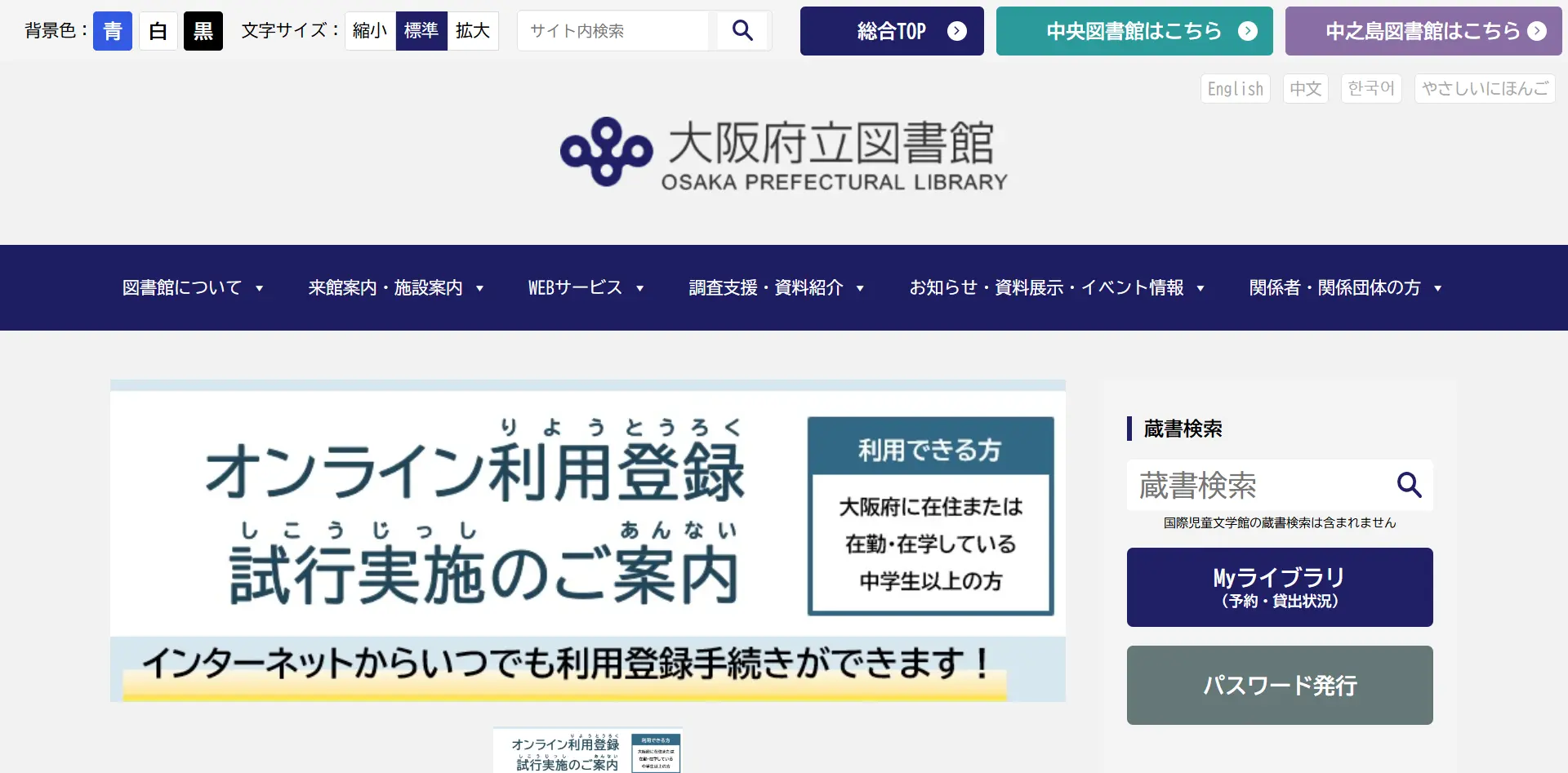Click the site search magnifier icon
This screenshot has height=773, width=1568.
[742, 30]
